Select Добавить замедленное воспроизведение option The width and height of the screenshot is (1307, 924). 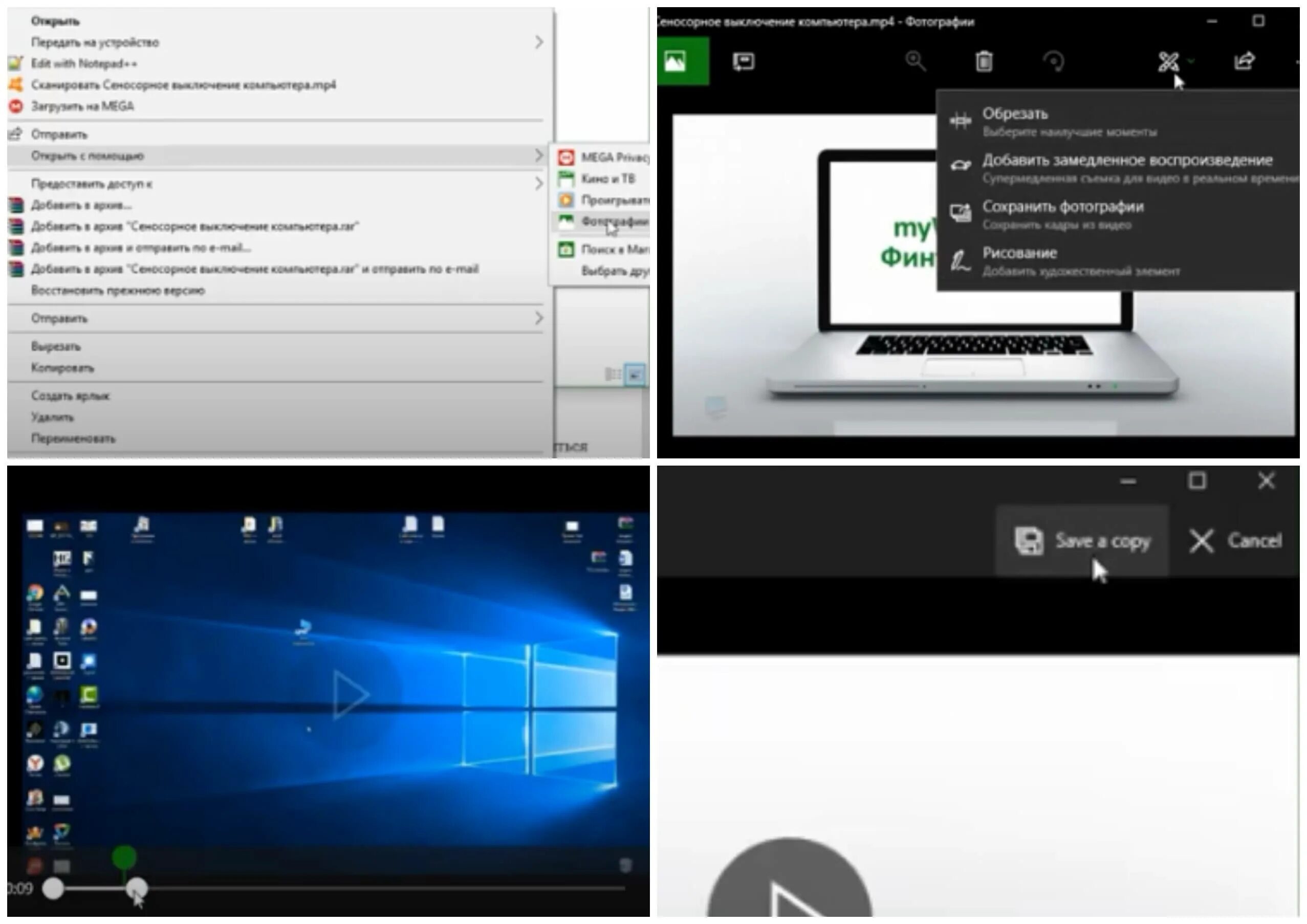point(1127,161)
